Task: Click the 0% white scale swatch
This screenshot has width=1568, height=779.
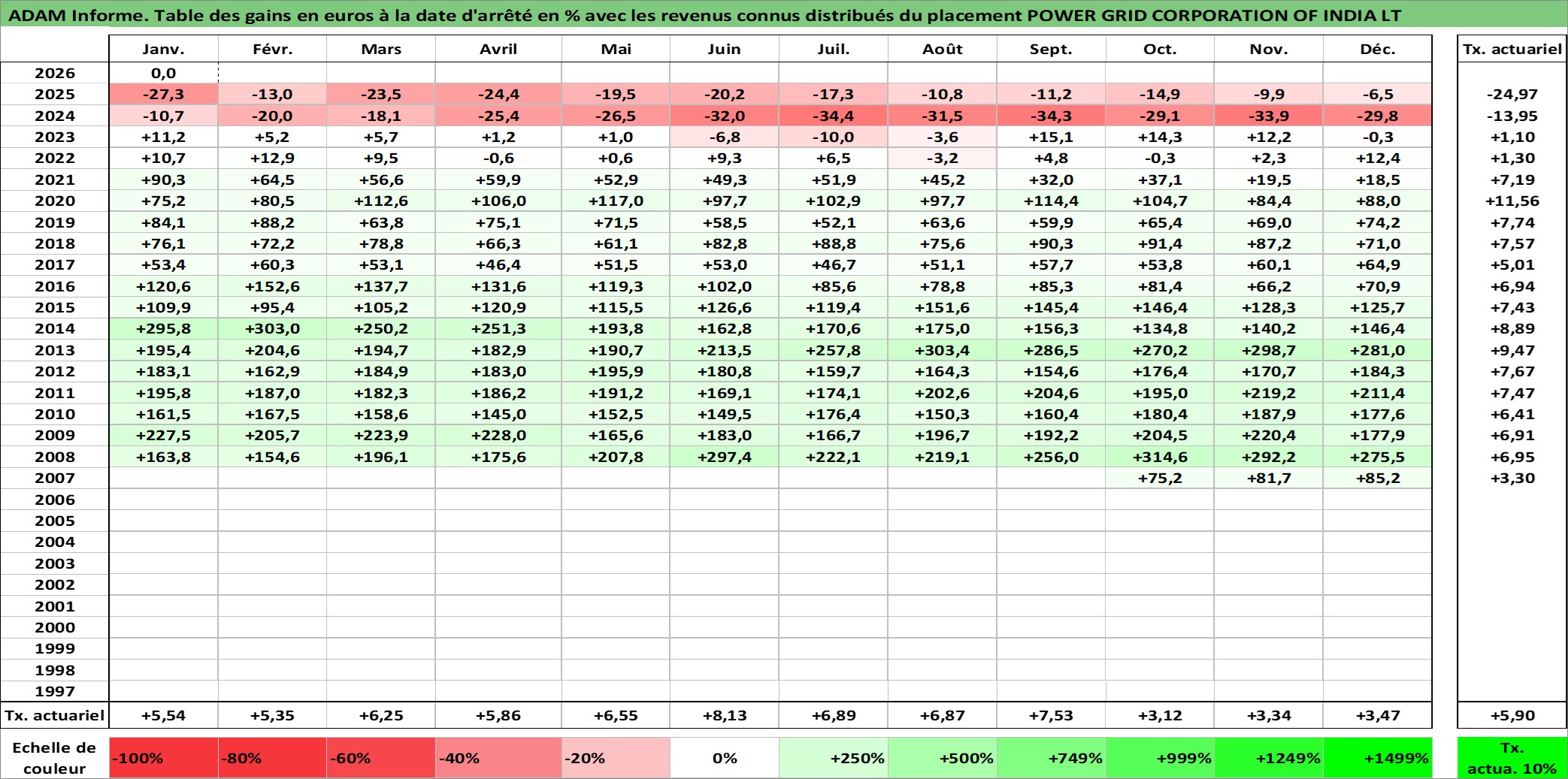Action: pos(725,758)
